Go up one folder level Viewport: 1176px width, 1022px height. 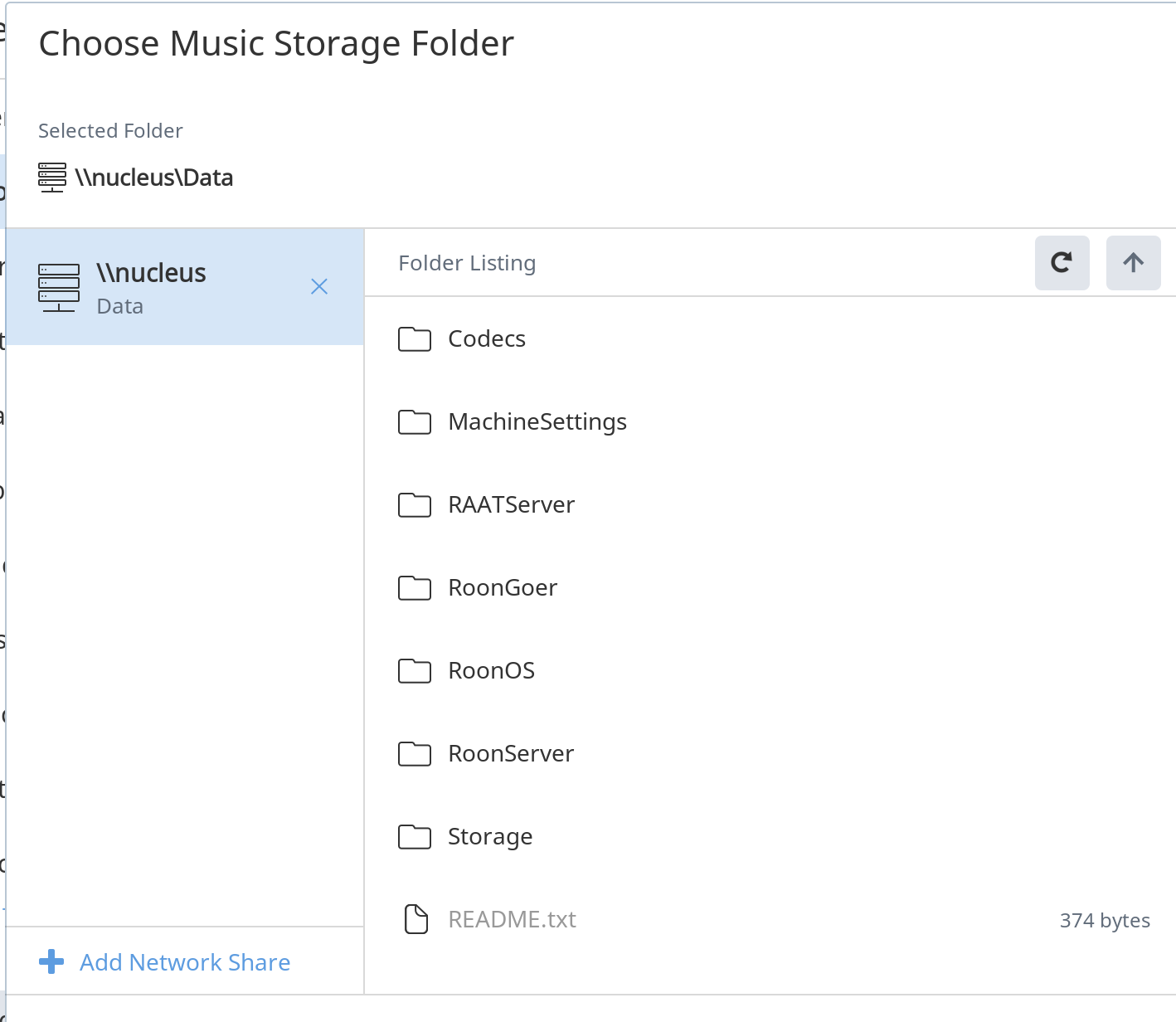click(x=1133, y=263)
